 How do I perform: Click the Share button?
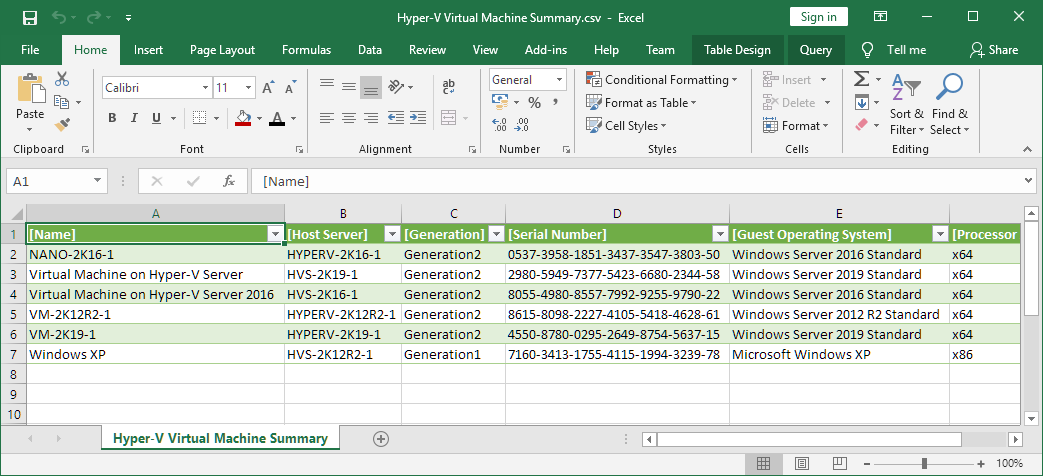coord(994,50)
